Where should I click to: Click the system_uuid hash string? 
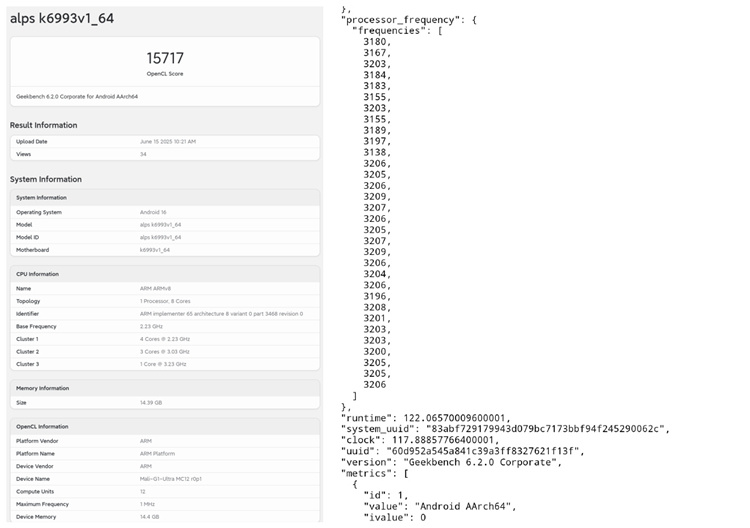545,429
